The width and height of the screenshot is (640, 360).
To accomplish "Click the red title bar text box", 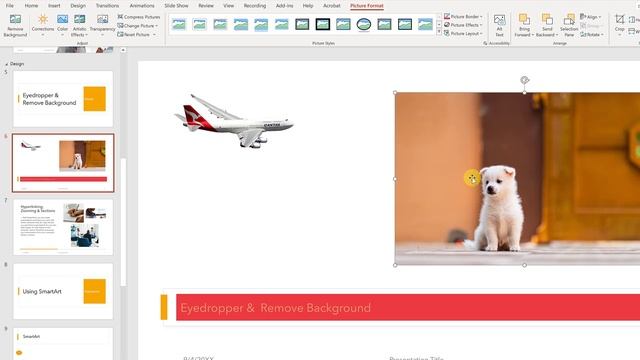I will tap(408, 307).
